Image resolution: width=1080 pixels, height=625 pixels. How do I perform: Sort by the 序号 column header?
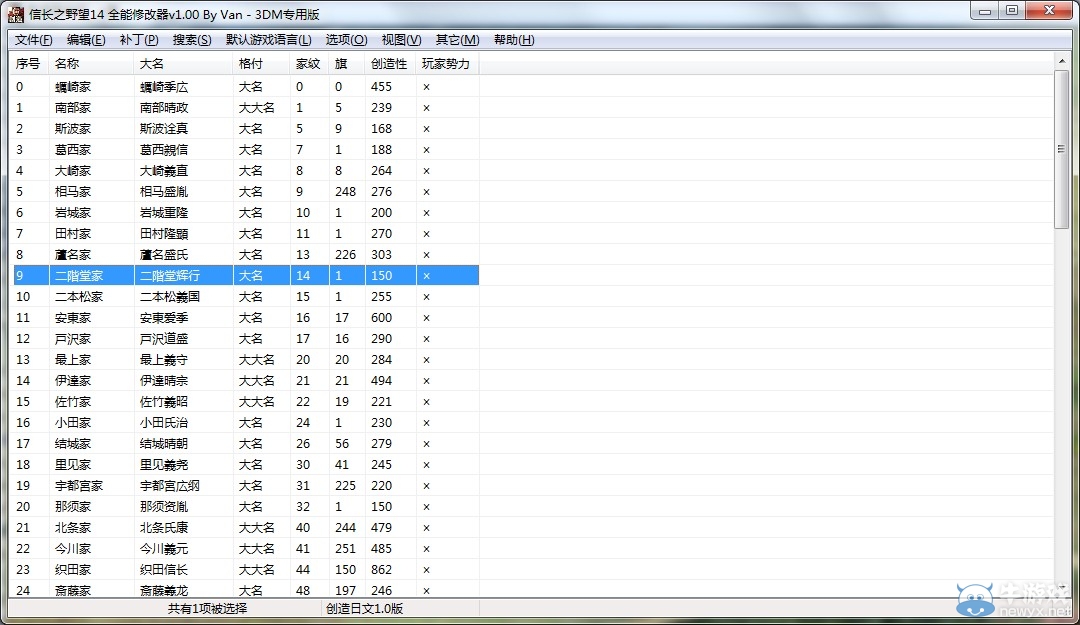coord(31,63)
